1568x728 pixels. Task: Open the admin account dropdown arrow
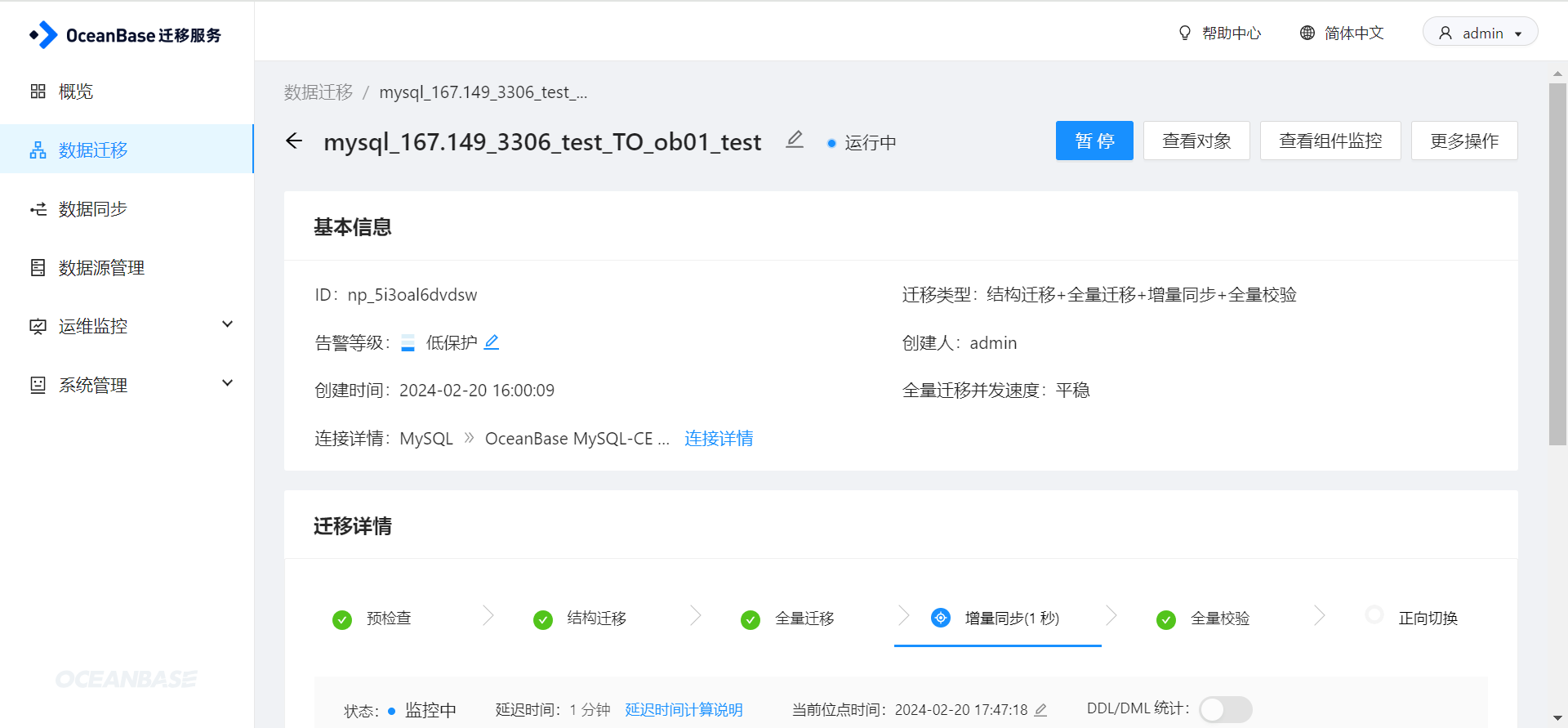pyautogui.click(x=1518, y=34)
